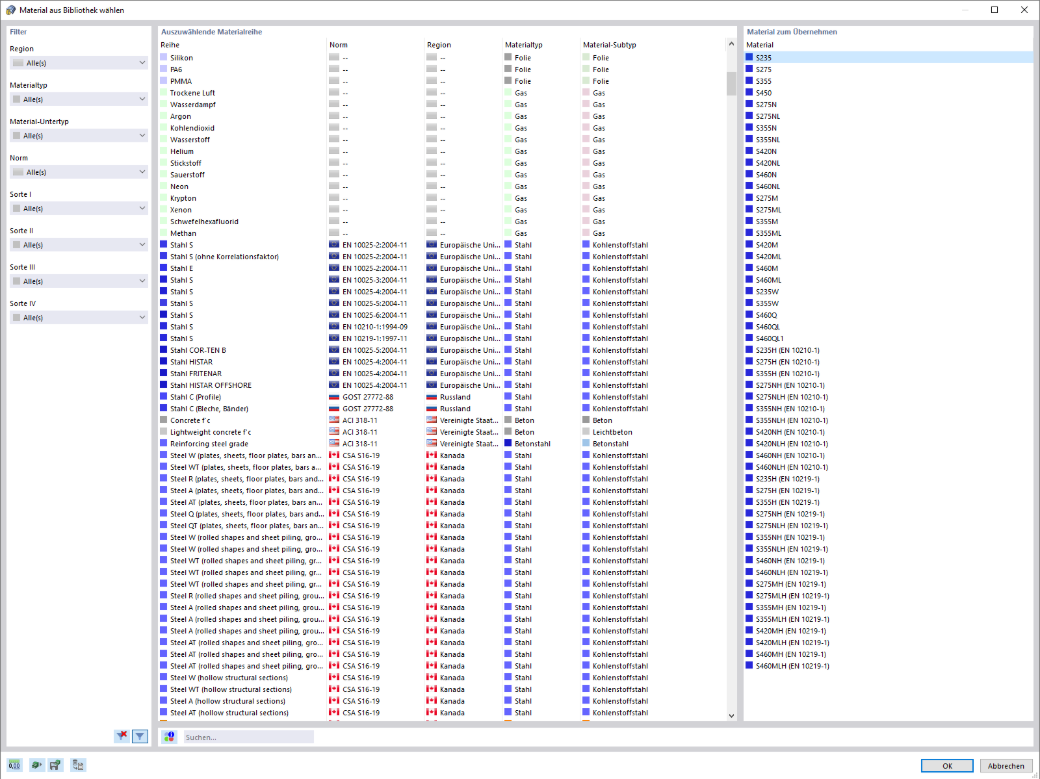Select Stahl C (Bleche, Bänder) row
The height and width of the screenshot is (779, 1040).
pos(442,408)
